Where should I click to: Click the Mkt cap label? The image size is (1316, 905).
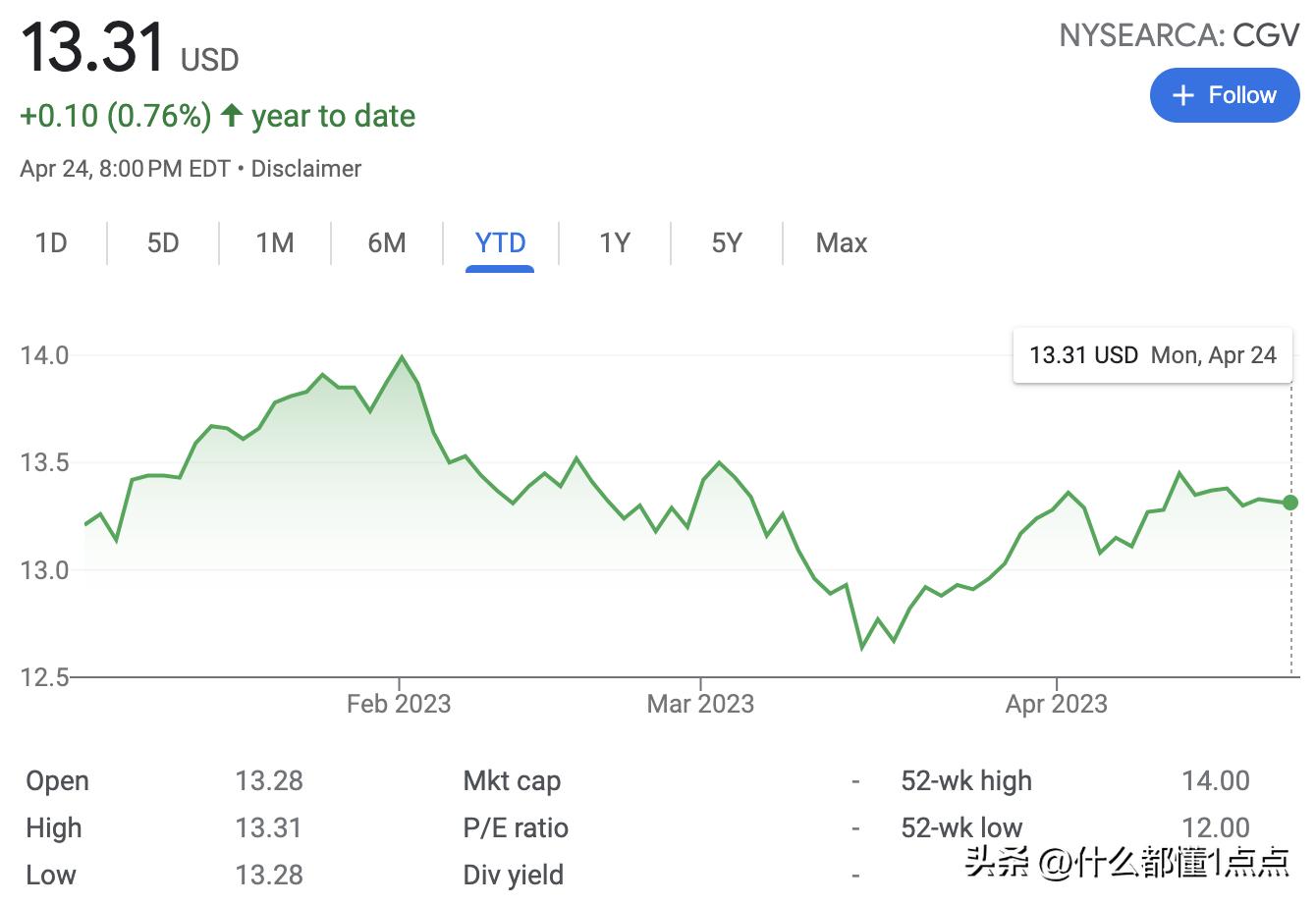point(512,780)
